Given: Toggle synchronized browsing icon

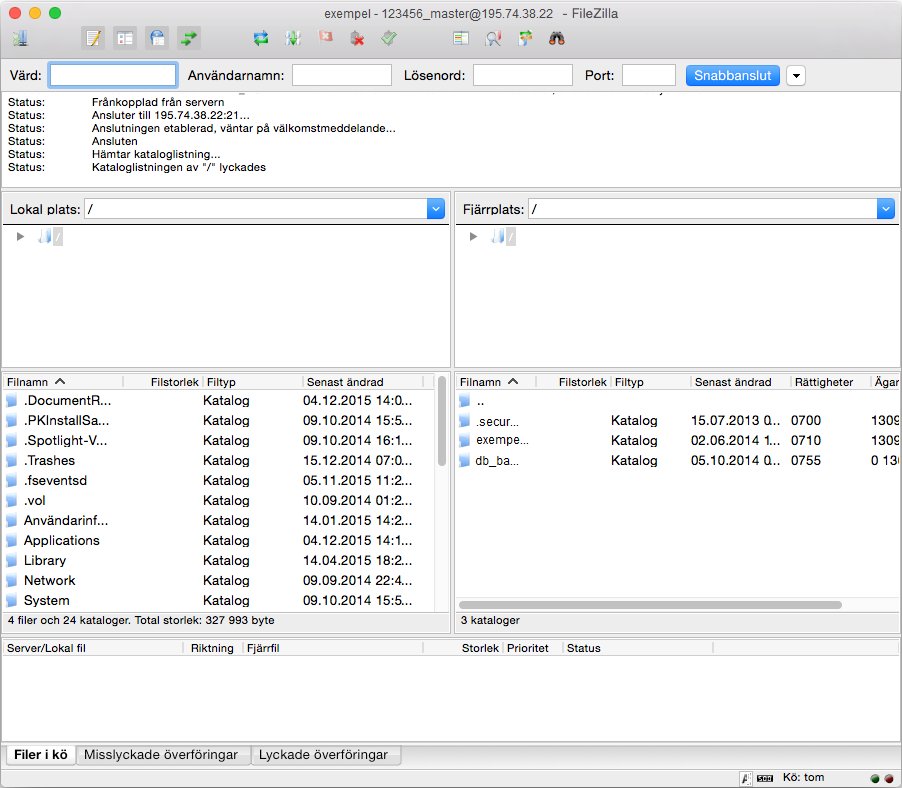Looking at the screenshot, I should tap(525, 39).
